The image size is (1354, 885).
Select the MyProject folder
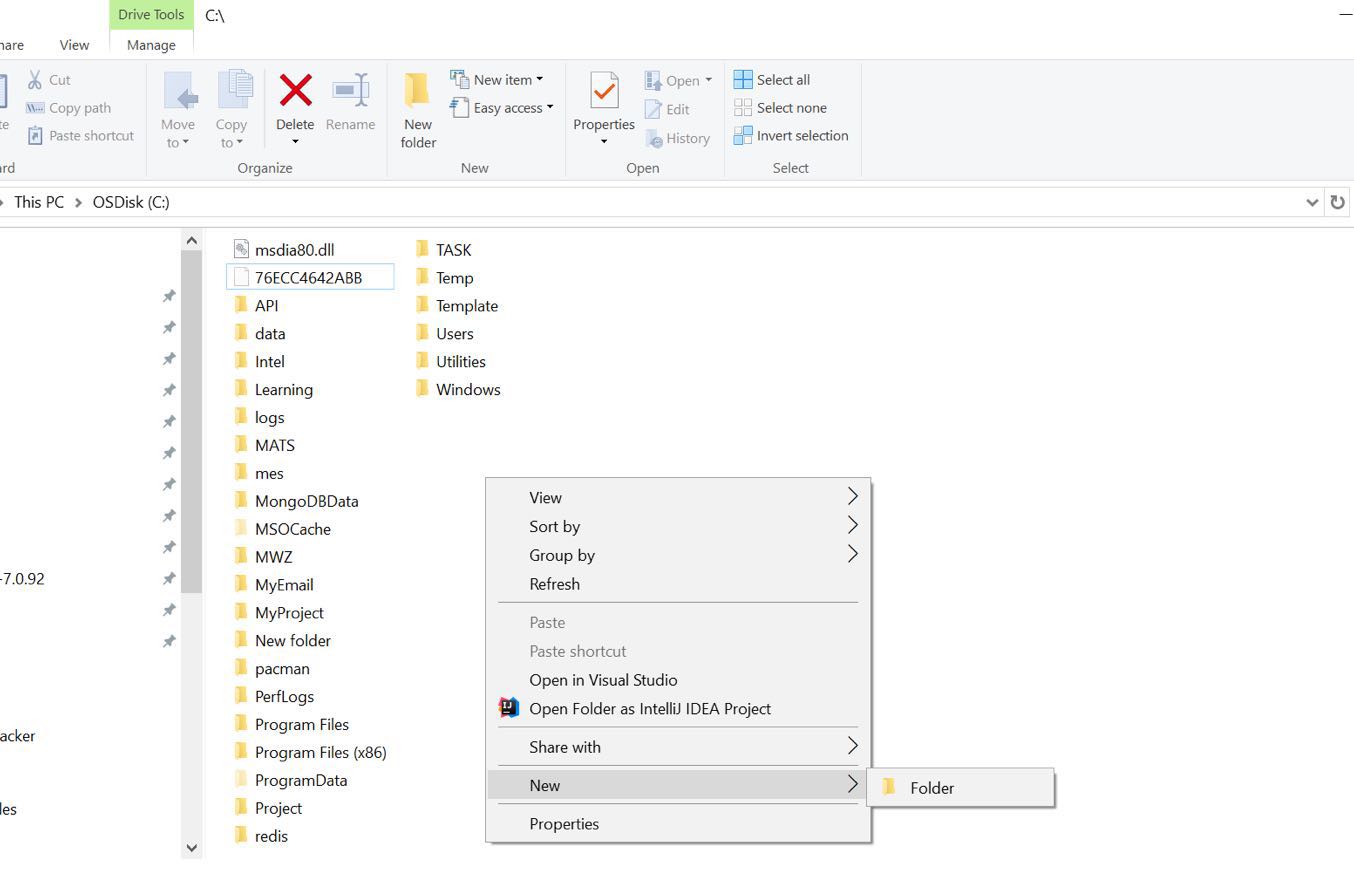click(x=278, y=613)
